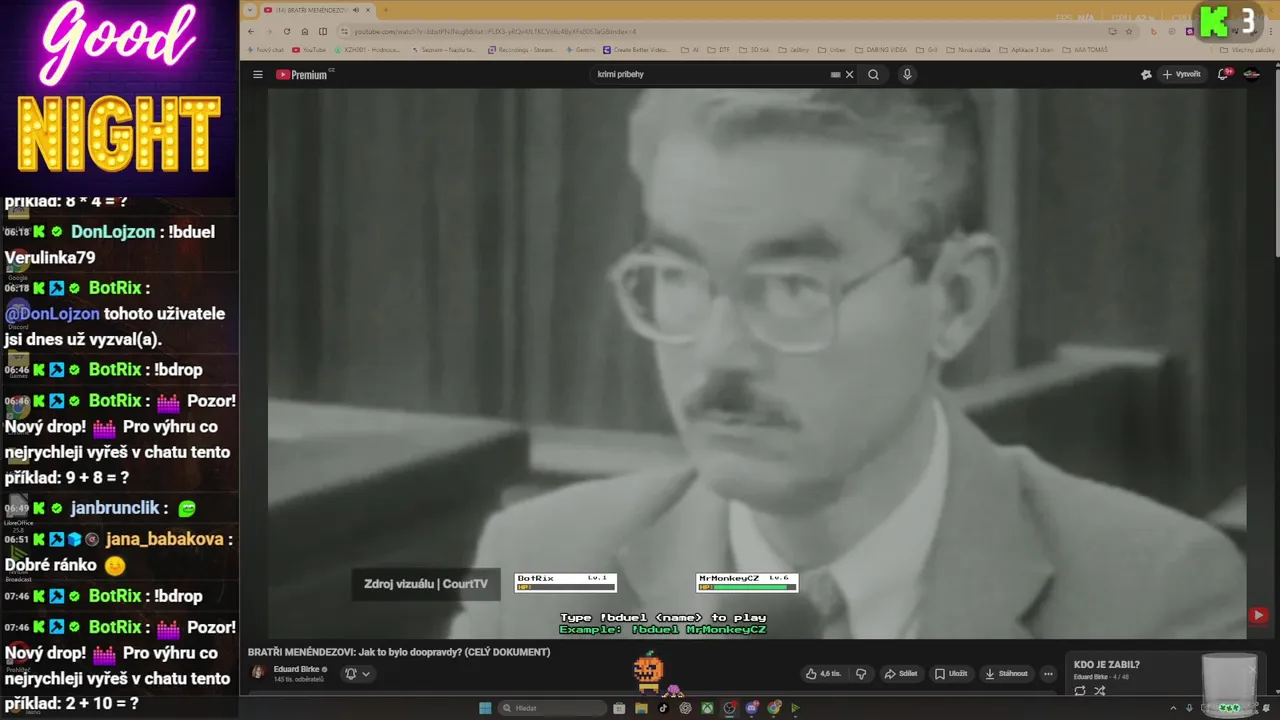Open File Explorer from the taskbar
Image resolution: width=1280 pixels, height=720 pixels.
pyautogui.click(x=641, y=708)
